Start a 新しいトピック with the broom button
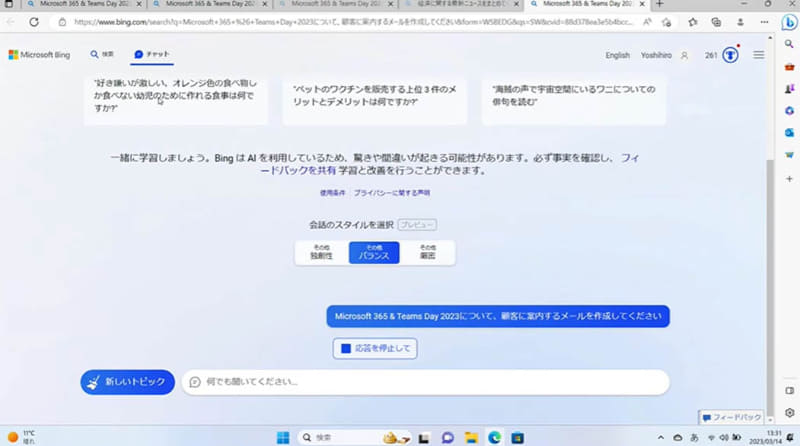Image resolution: width=800 pixels, height=446 pixels. 128,382
